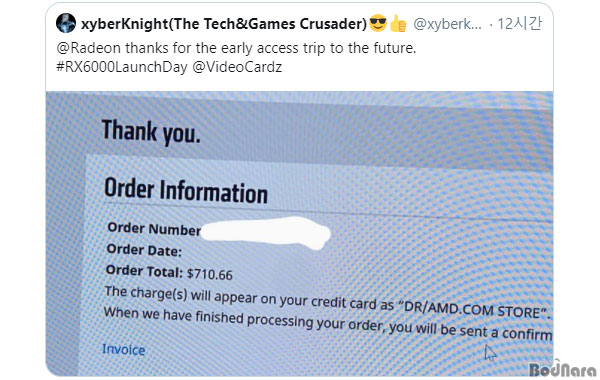Open the @VideoCardz mention
This screenshot has height=380, width=600.
coord(237,67)
